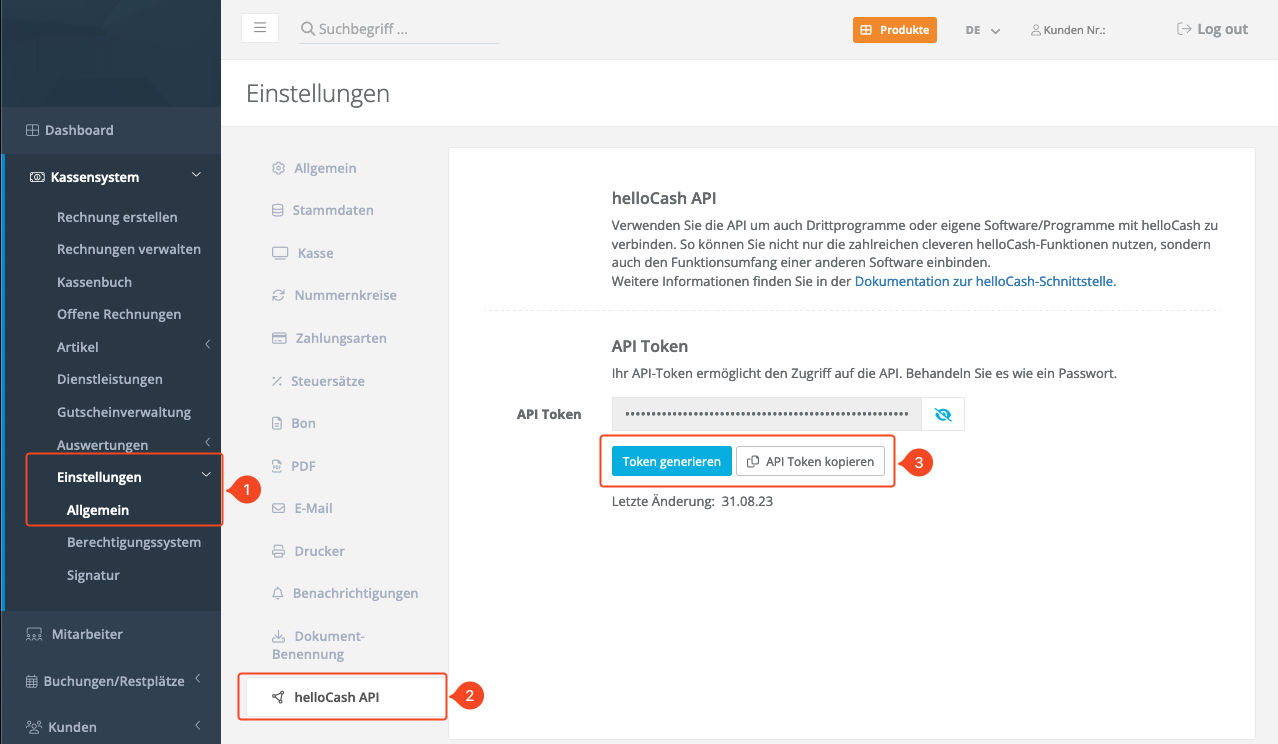
Task: Open the Produkte button
Action: coord(895,30)
